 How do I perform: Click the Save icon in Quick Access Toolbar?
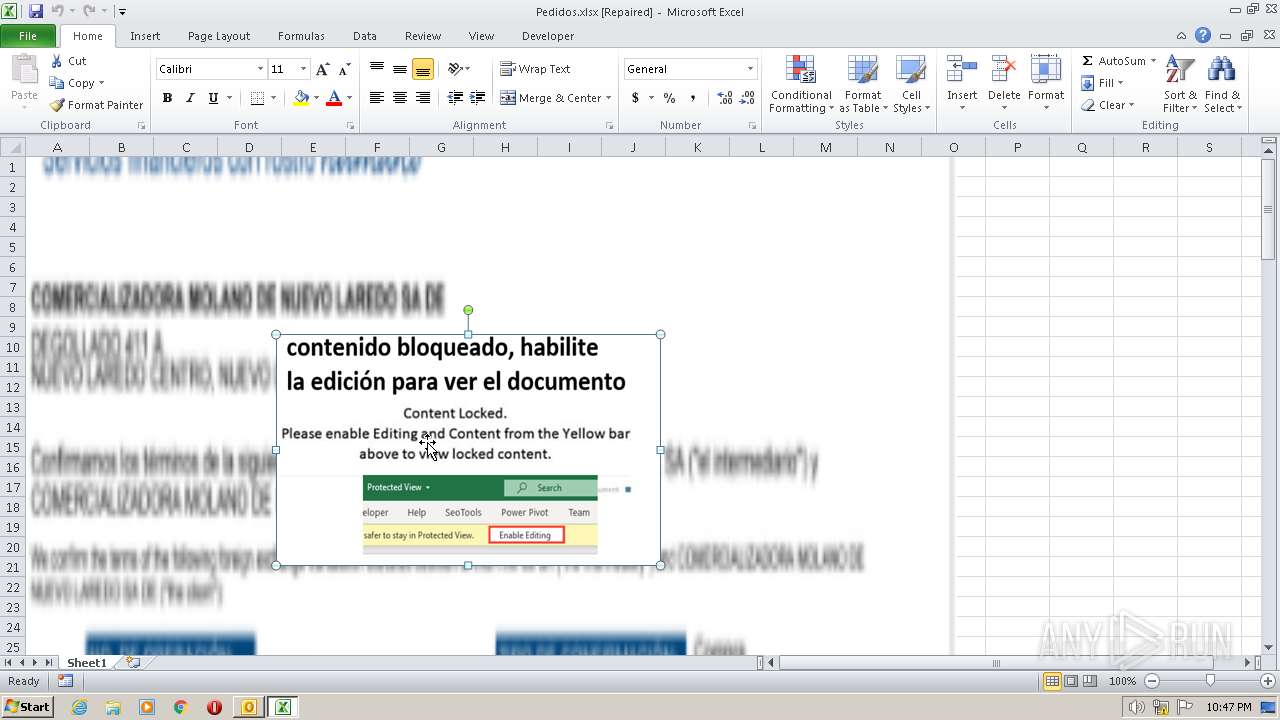36,11
